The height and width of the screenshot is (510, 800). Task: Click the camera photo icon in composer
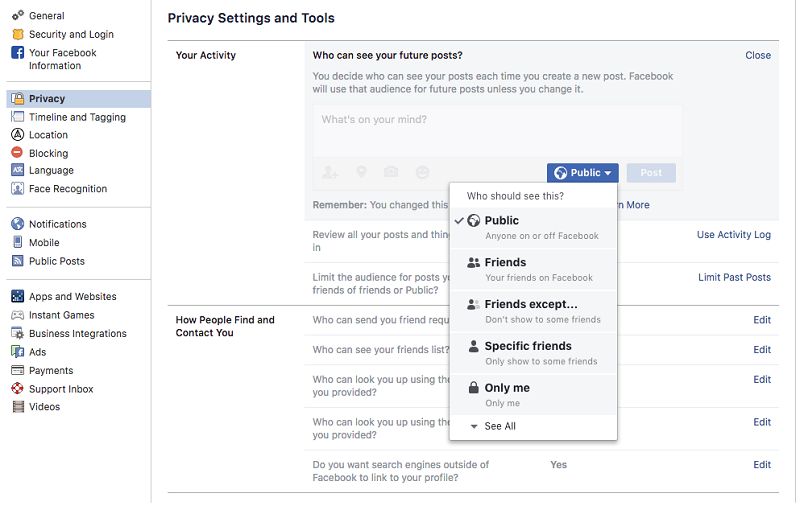391,172
